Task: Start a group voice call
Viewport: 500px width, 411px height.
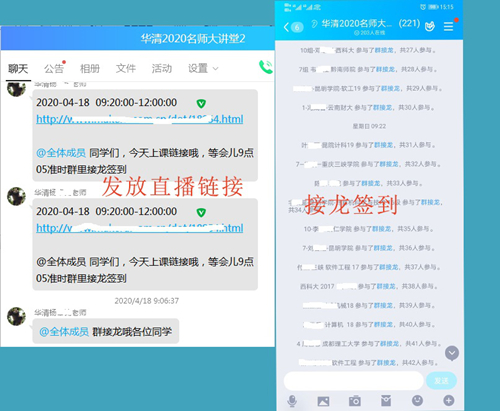Action: coord(266,67)
